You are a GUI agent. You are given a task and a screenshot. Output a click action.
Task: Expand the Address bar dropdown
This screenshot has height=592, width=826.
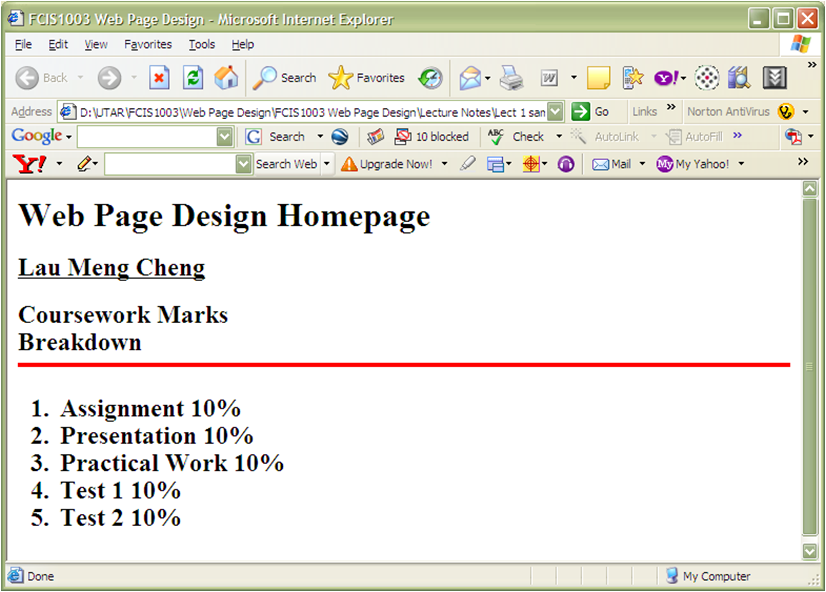point(555,112)
